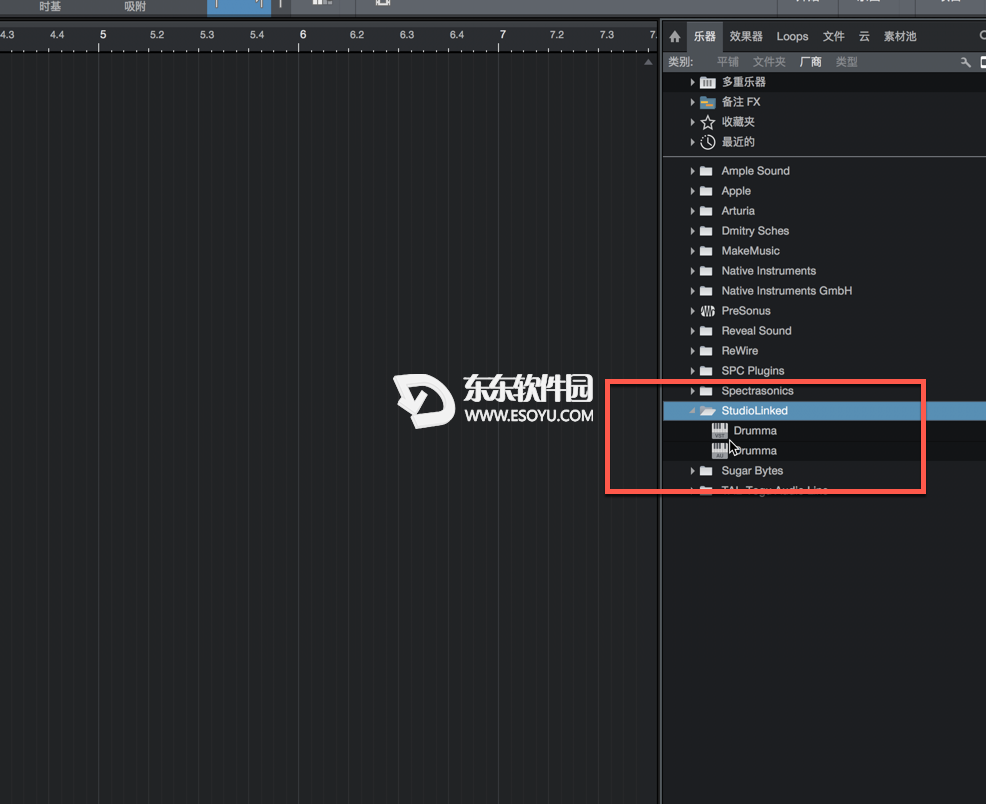This screenshot has height=804, width=986.
Task: Click the 备注 FX folder icon
Action: [708, 102]
